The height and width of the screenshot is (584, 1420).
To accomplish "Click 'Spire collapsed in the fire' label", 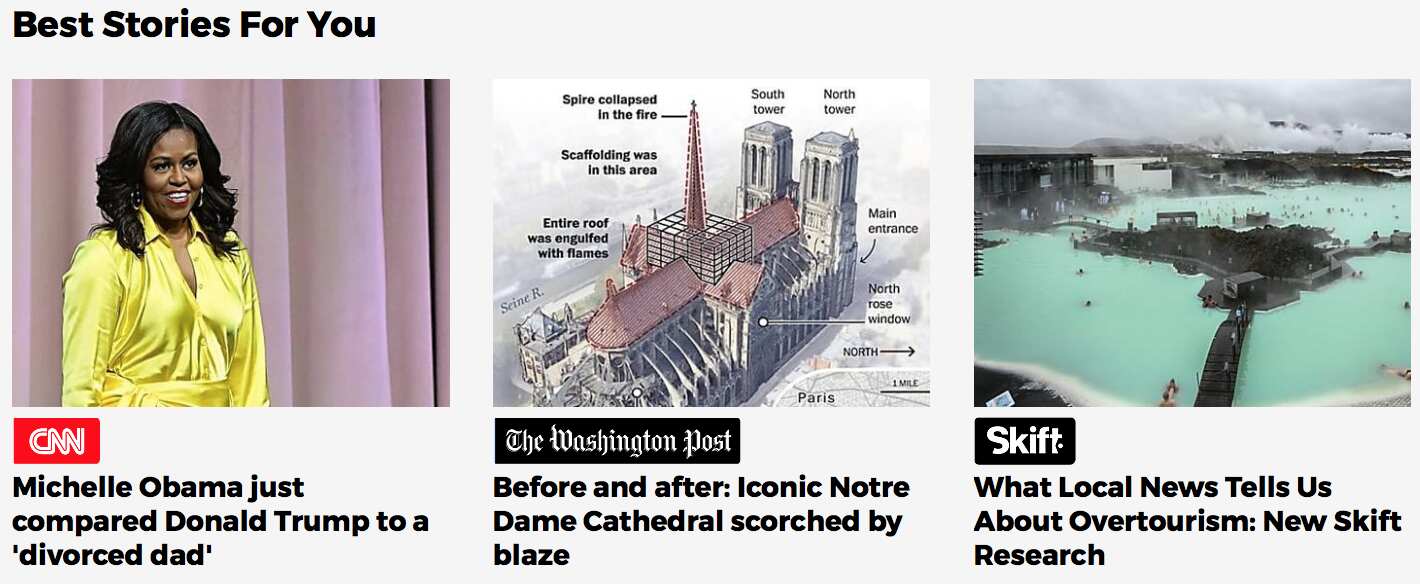I will (x=609, y=107).
